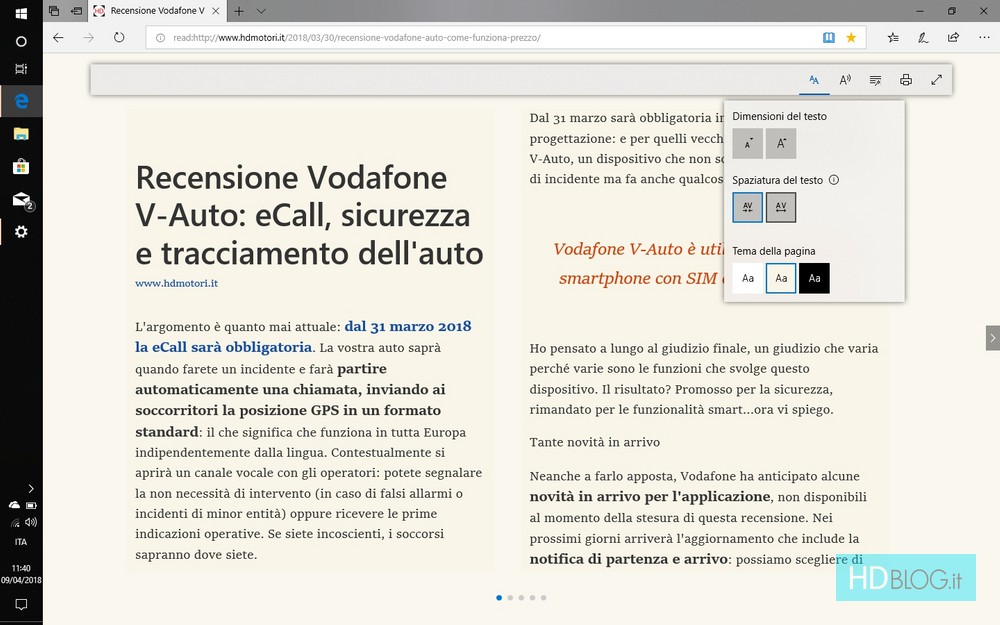Enter full screen reading mode

click(936, 80)
